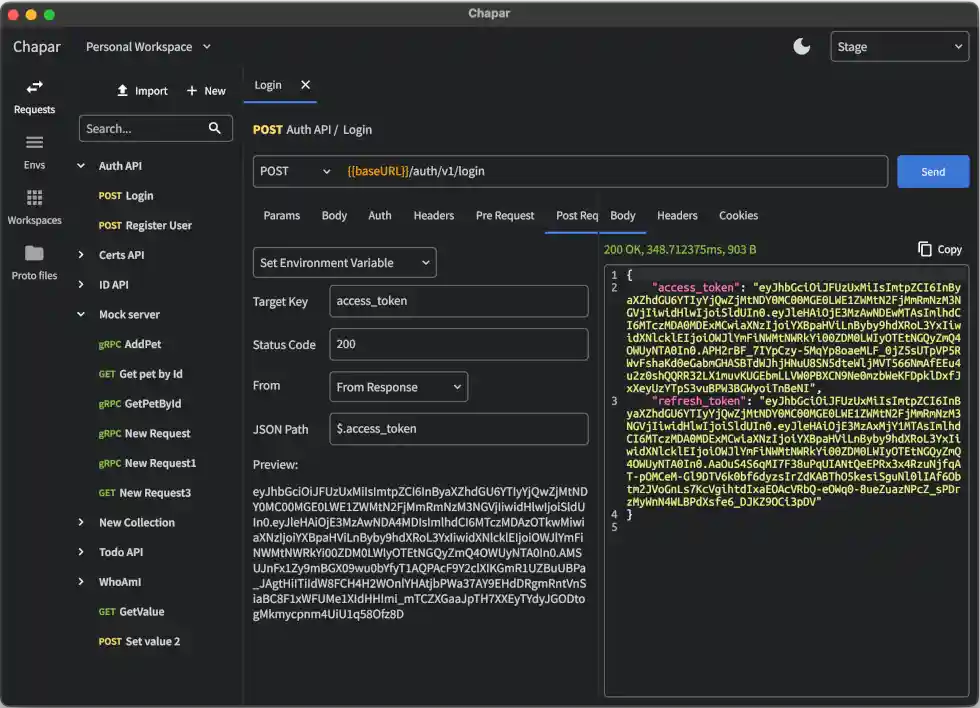Switch to the Headers request tab
980x708 pixels.
point(433,215)
